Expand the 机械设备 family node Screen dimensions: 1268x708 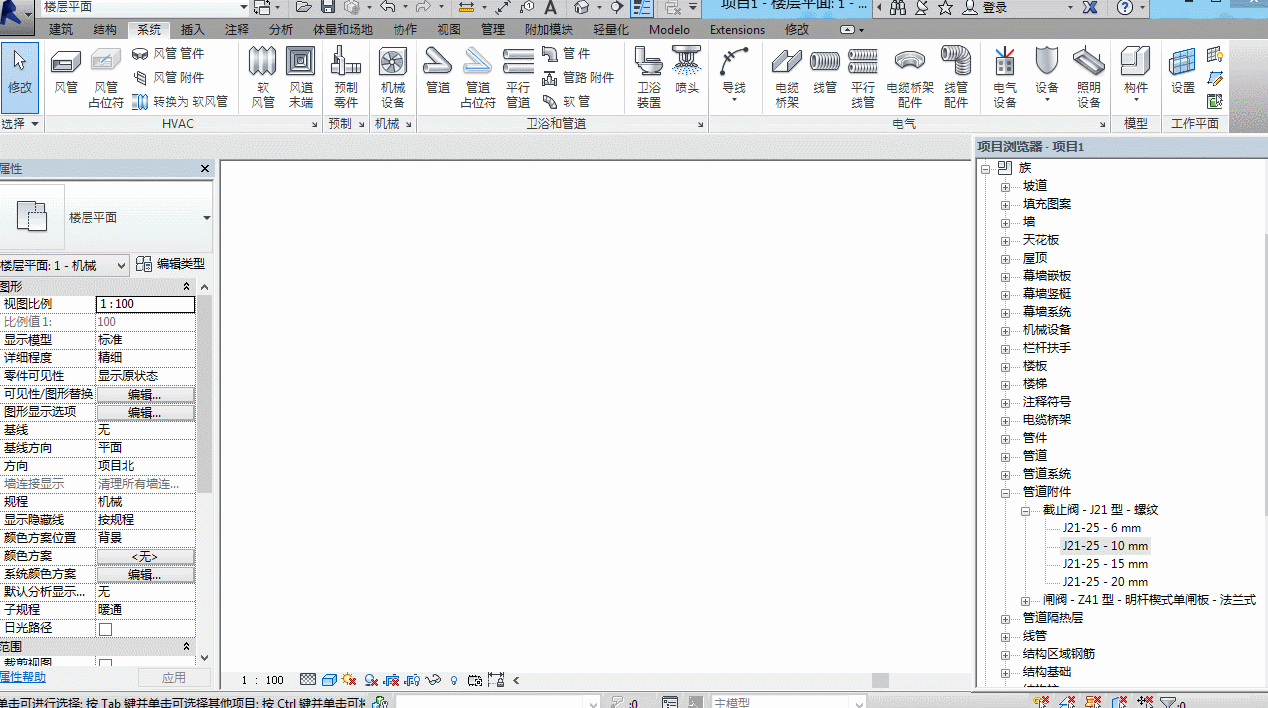point(1005,330)
